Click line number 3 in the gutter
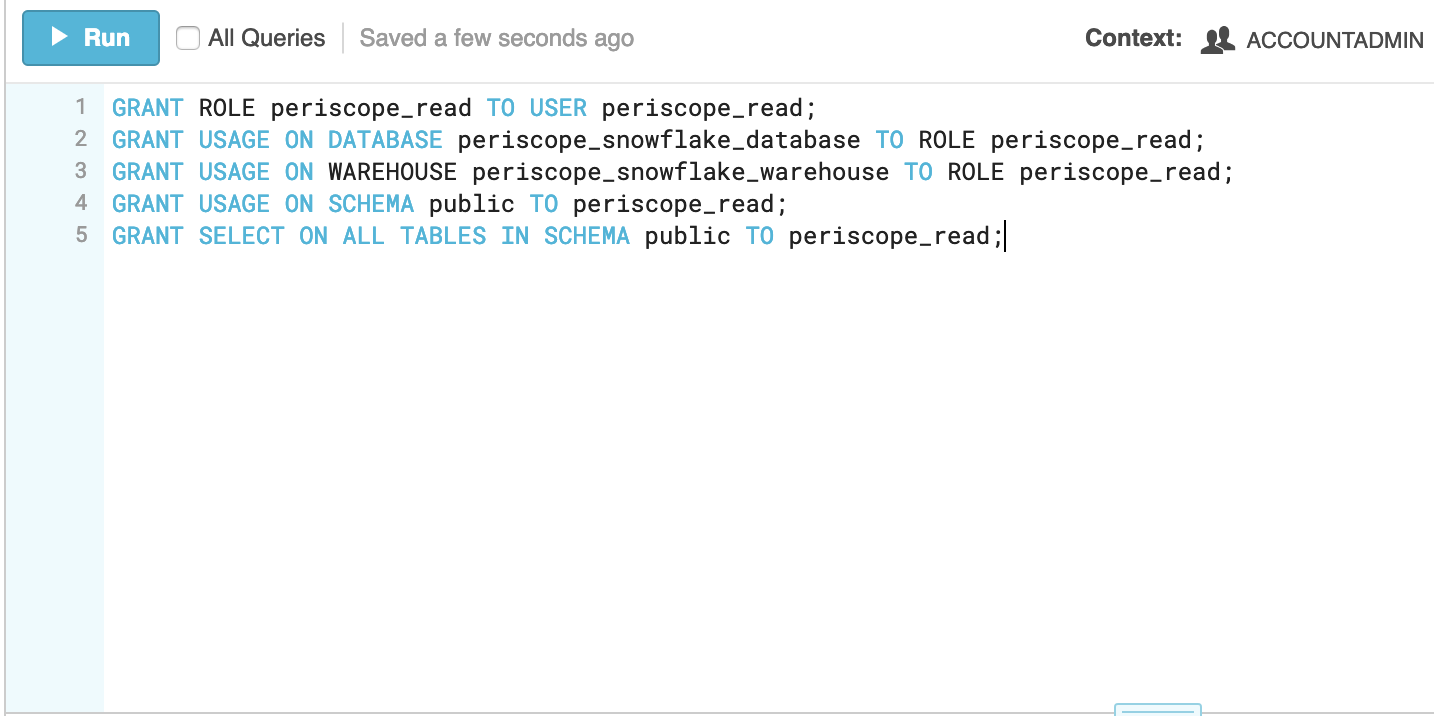This screenshot has height=716, width=1434. pyautogui.click(x=81, y=170)
